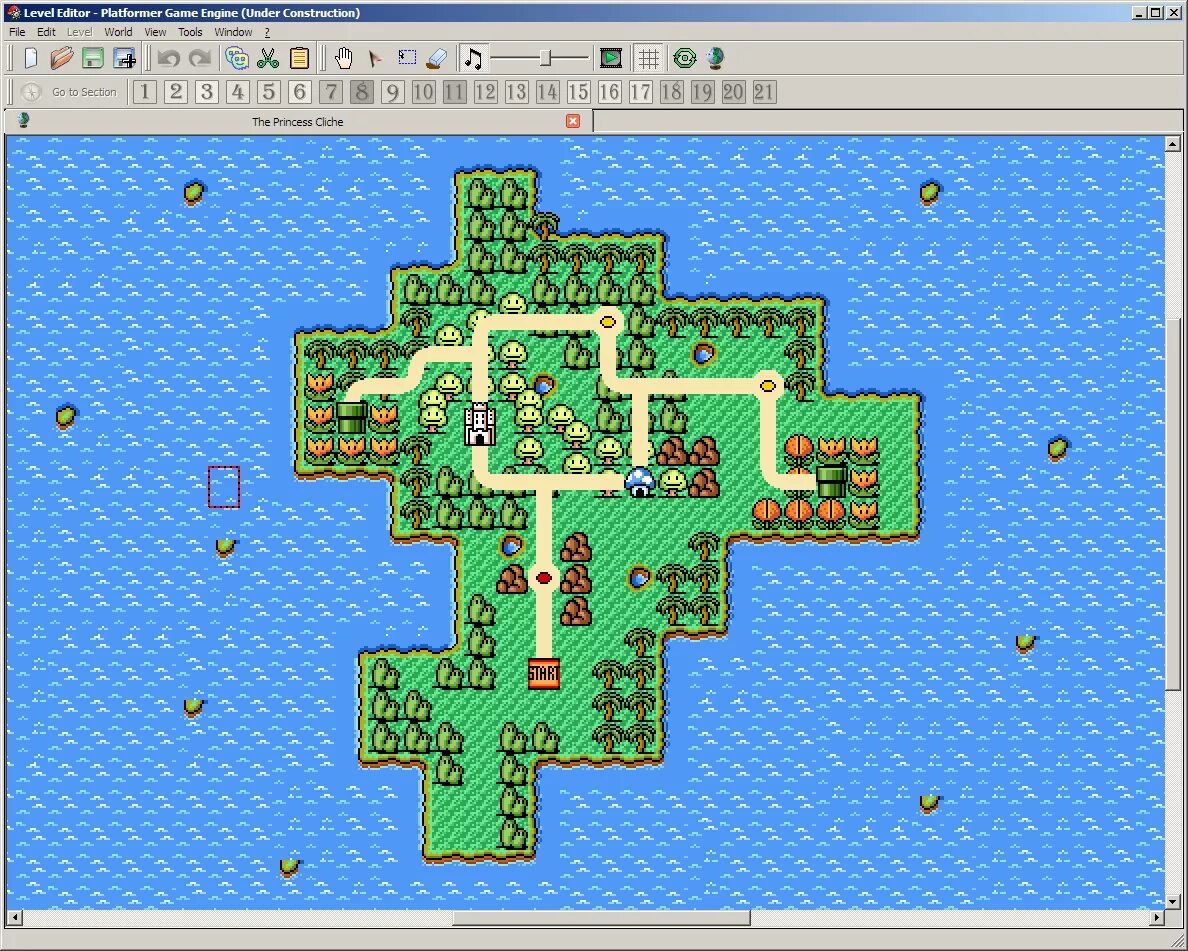Click the vertical scrollbar down arrow
Viewport: 1188px width, 951px height.
(x=1173, y=902)
